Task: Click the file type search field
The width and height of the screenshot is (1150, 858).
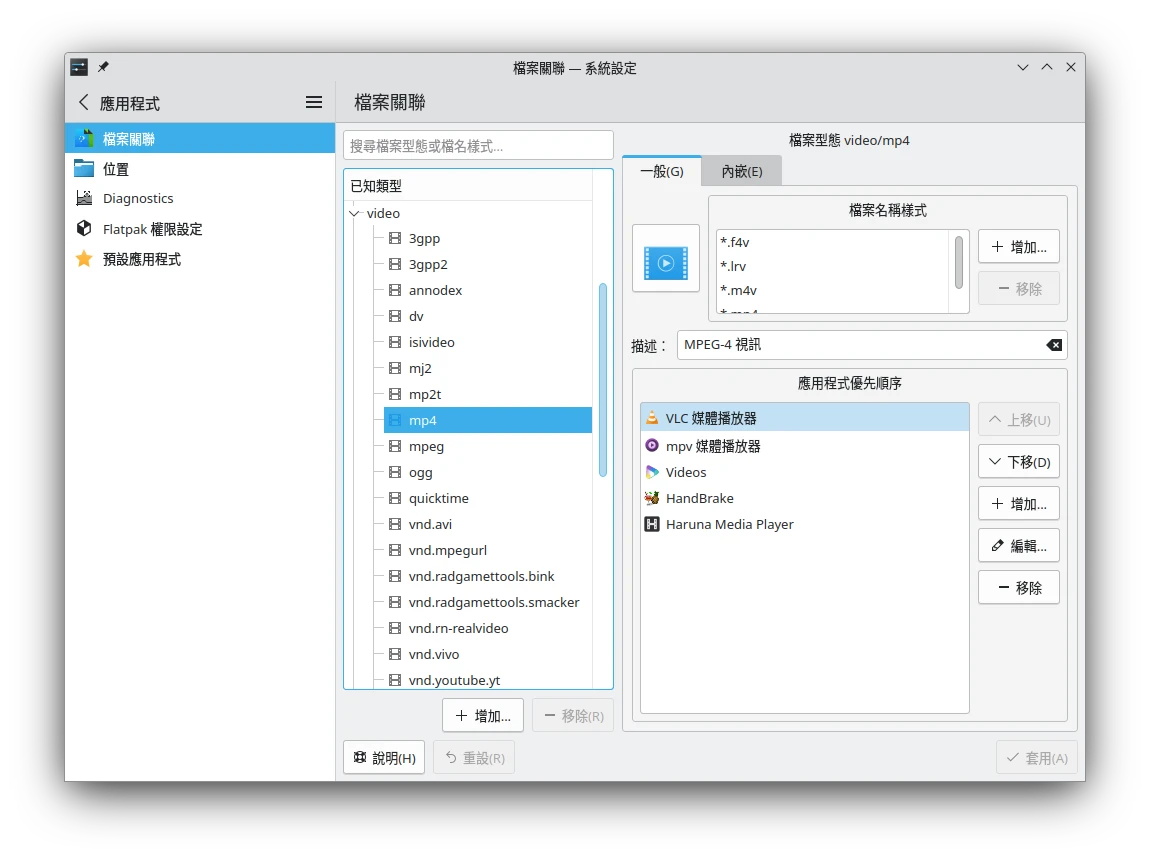Action: point(478,145)
